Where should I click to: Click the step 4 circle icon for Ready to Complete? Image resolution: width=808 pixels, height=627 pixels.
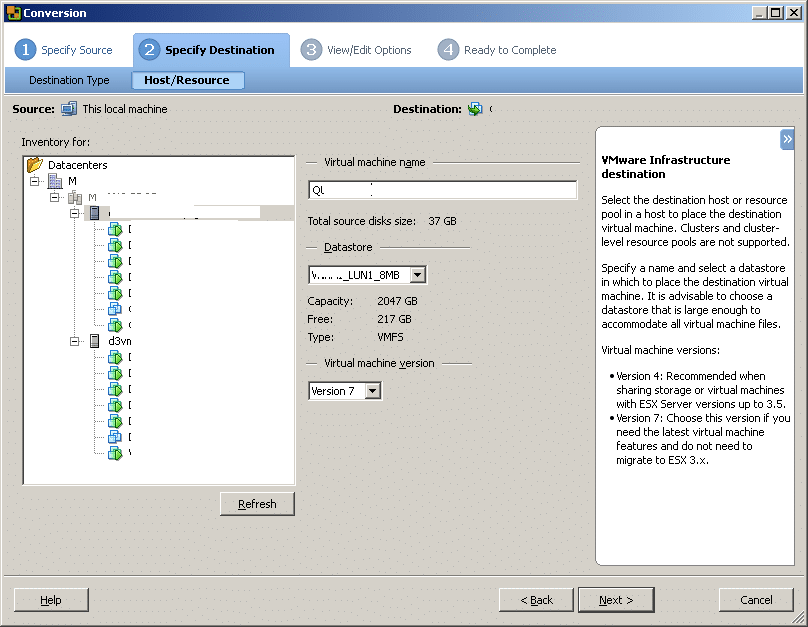tap(448, 50)
